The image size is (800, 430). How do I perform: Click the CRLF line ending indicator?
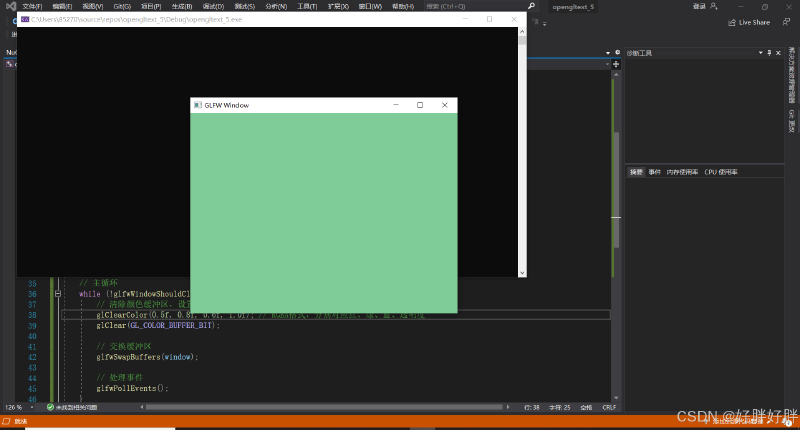pyautogui.click(x=609, y=408)
